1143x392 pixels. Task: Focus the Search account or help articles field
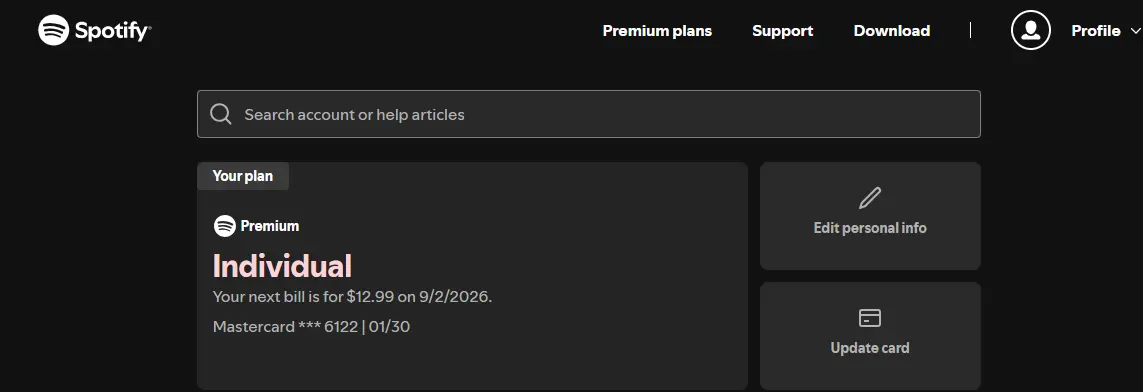click(x=588, y=114)
